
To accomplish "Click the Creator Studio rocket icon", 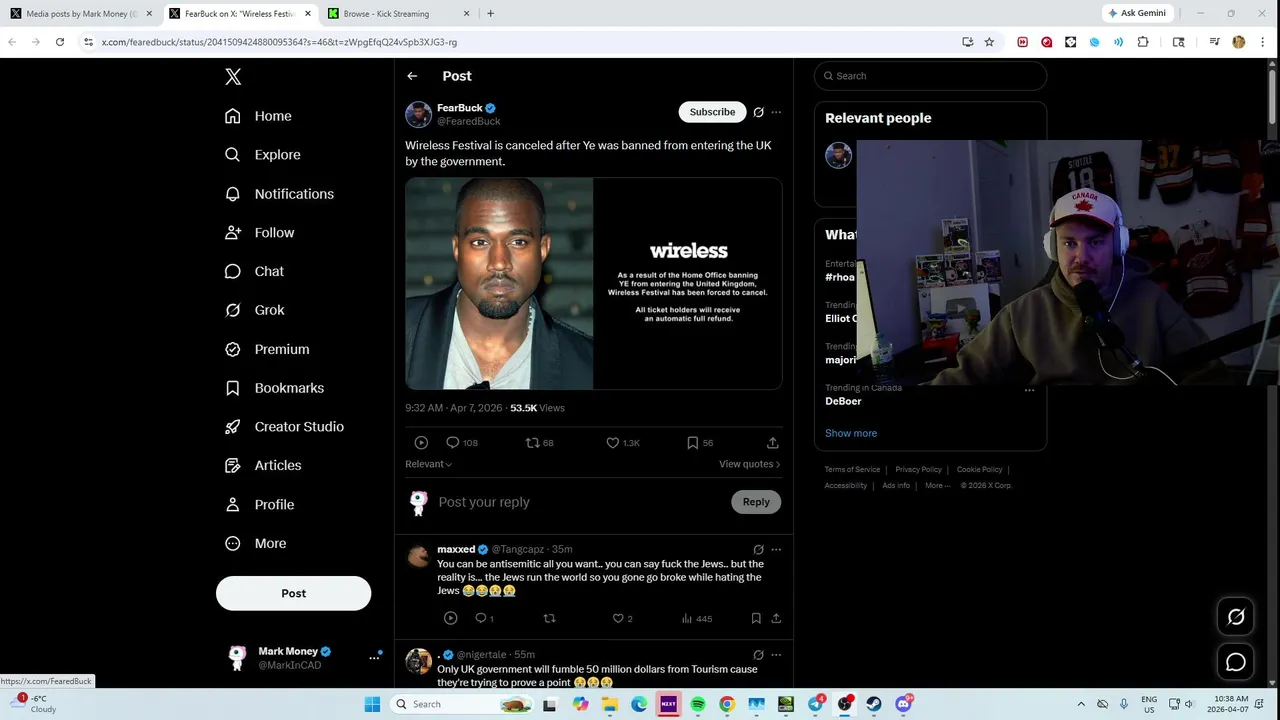I will tap(233, 427).
